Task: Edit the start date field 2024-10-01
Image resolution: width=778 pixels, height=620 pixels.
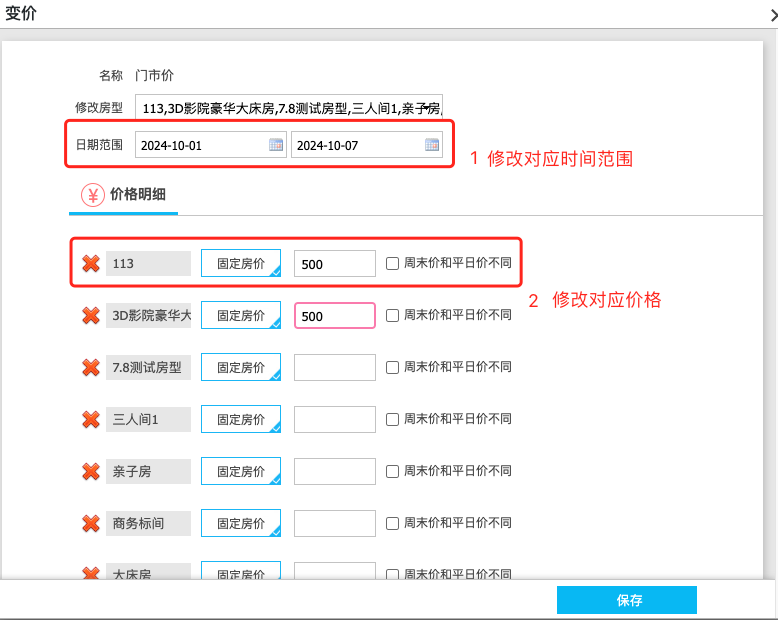Action: [x=211, y=145]
